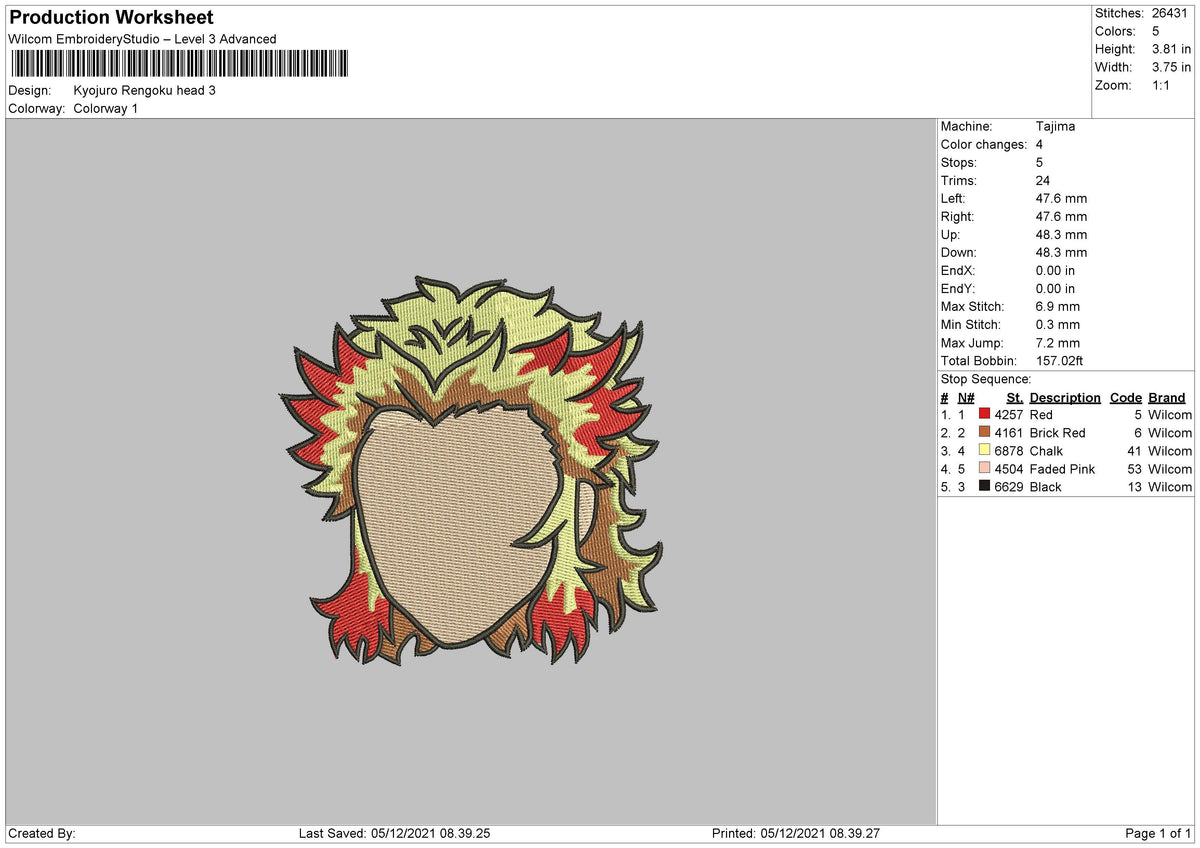Click the EndX value 0.00 in

(1056, 270)
